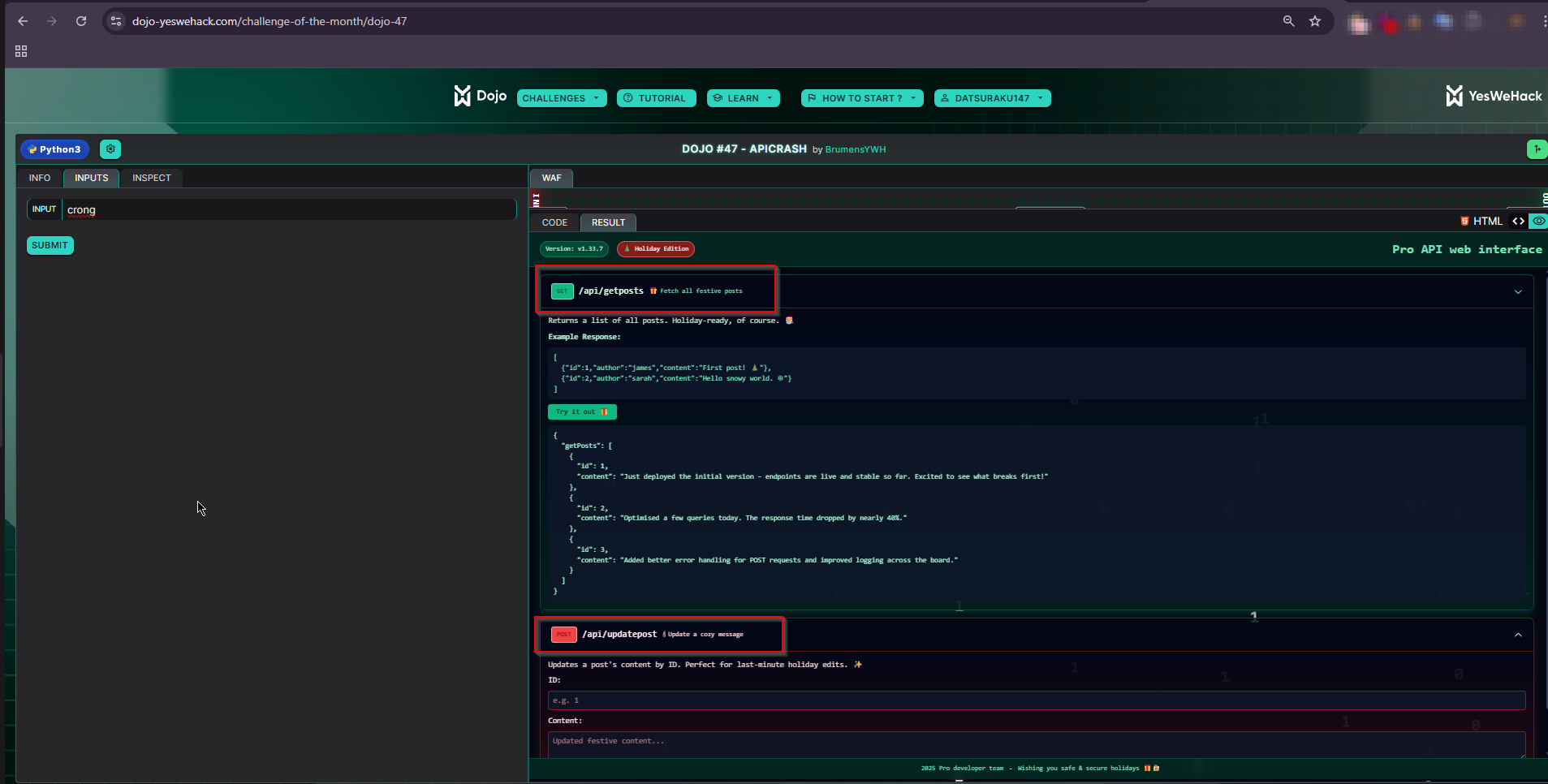Click the 'Try it out' button
Image resolution: width=1548 pixels, height=784 pixels.
[581, 412]
